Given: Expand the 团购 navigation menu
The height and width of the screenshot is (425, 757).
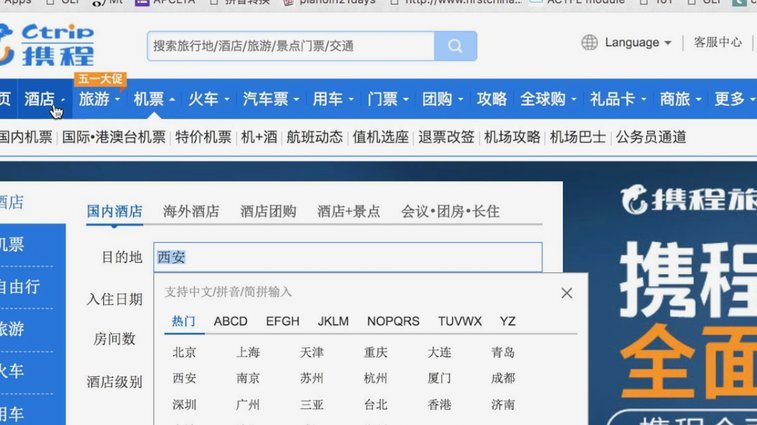Looking at the screenshot, I should [x=442, y=99].
